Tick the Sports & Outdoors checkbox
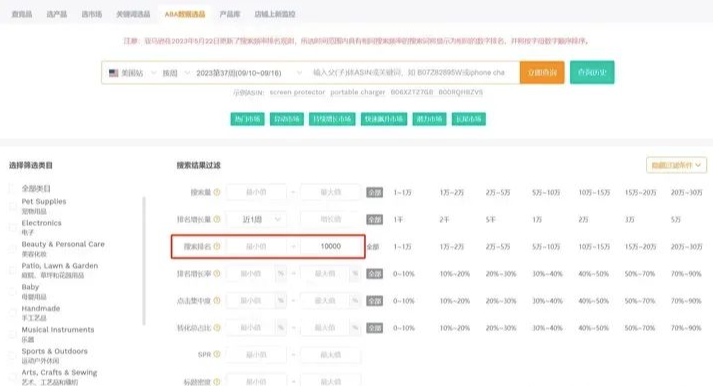713x386 pixels. [x=13, y=356]
